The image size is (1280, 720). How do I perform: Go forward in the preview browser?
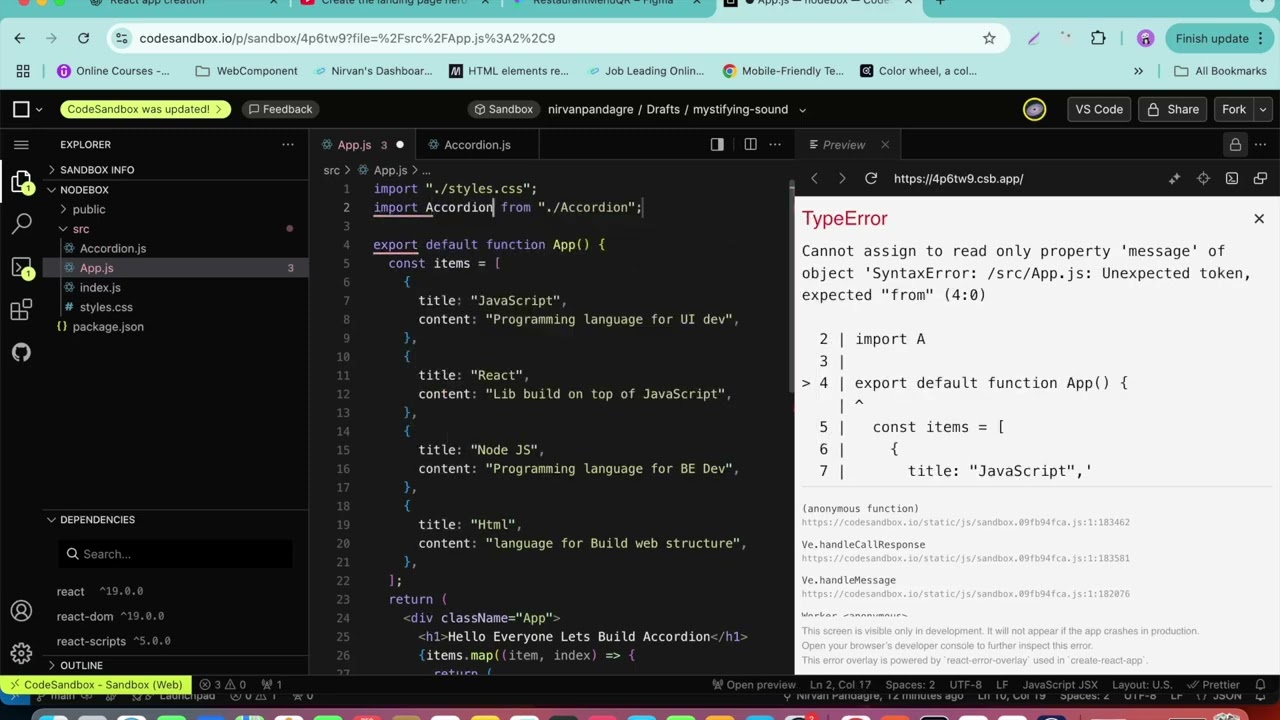pos(842,179)
